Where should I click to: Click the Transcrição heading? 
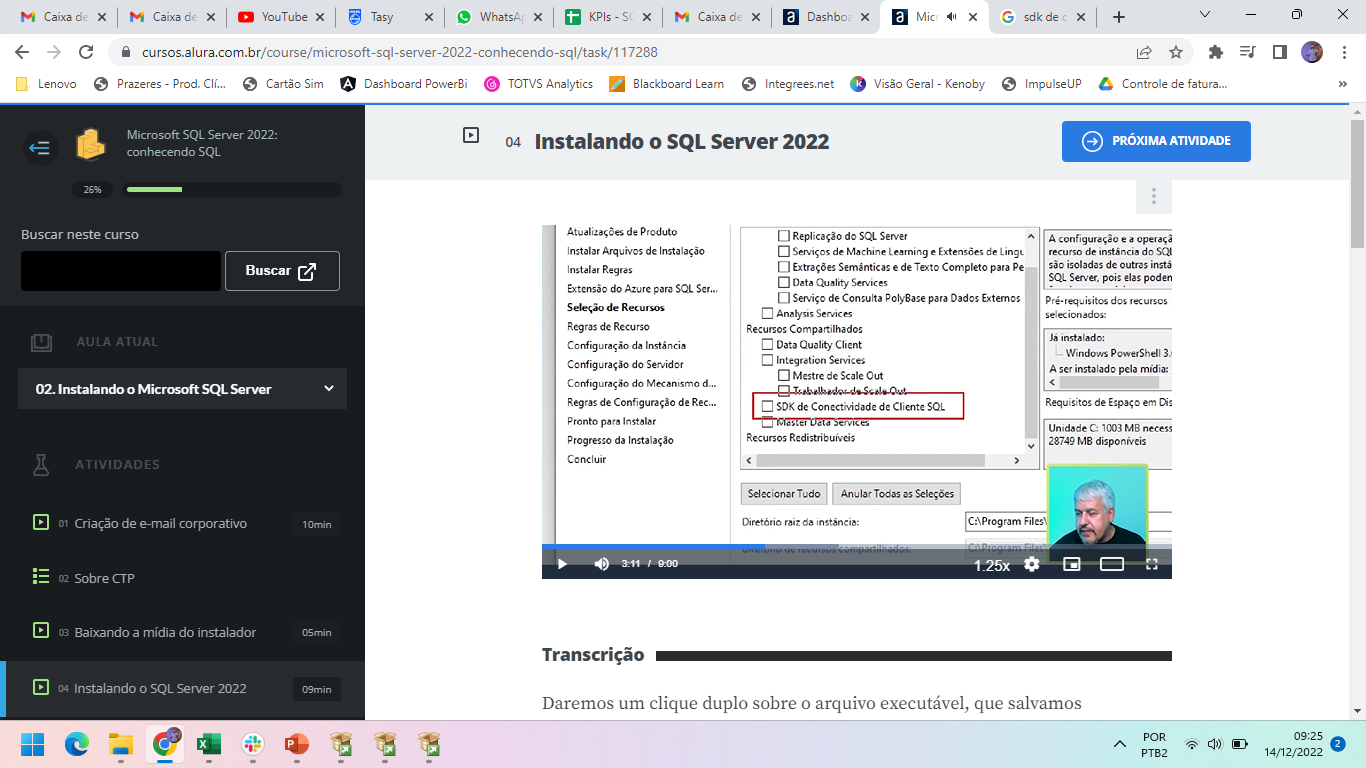(593, 655)
